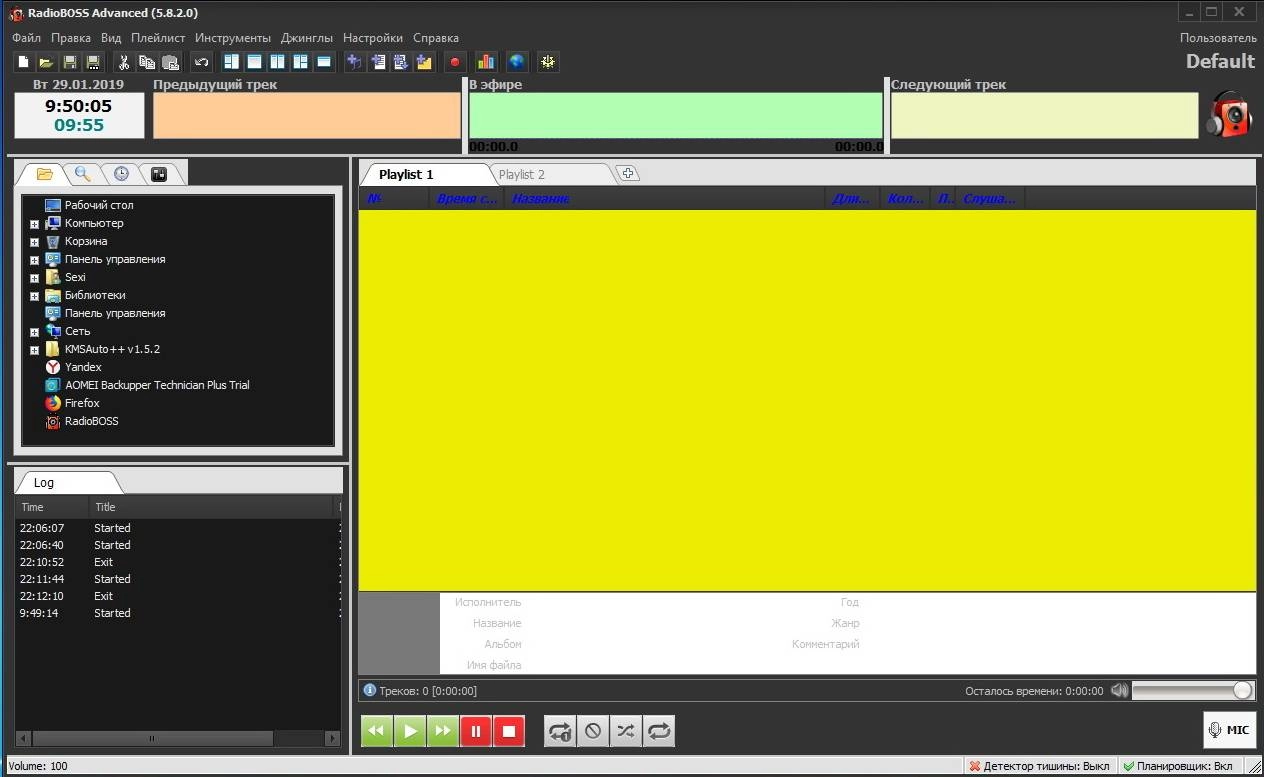1264x777 pixels.
Task: Skip to next track (forward button)
Action: [x=443, y=731]
